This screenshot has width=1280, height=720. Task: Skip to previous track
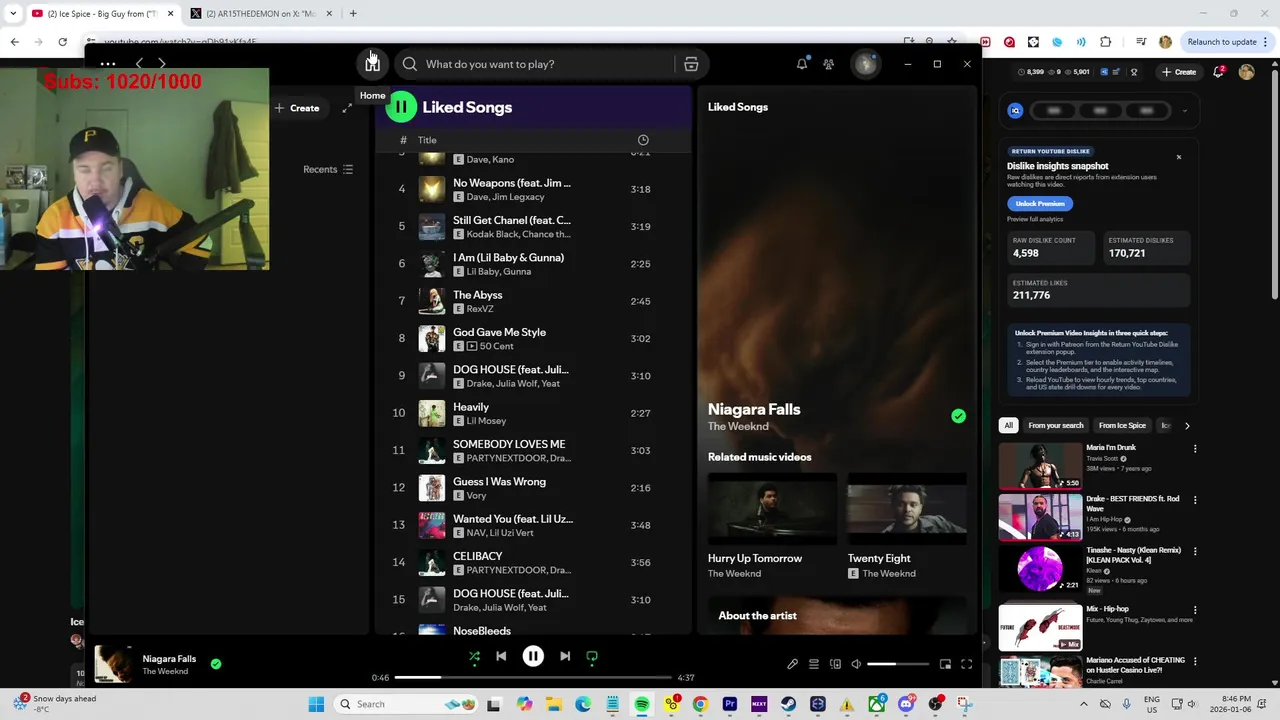pos(501,656)
